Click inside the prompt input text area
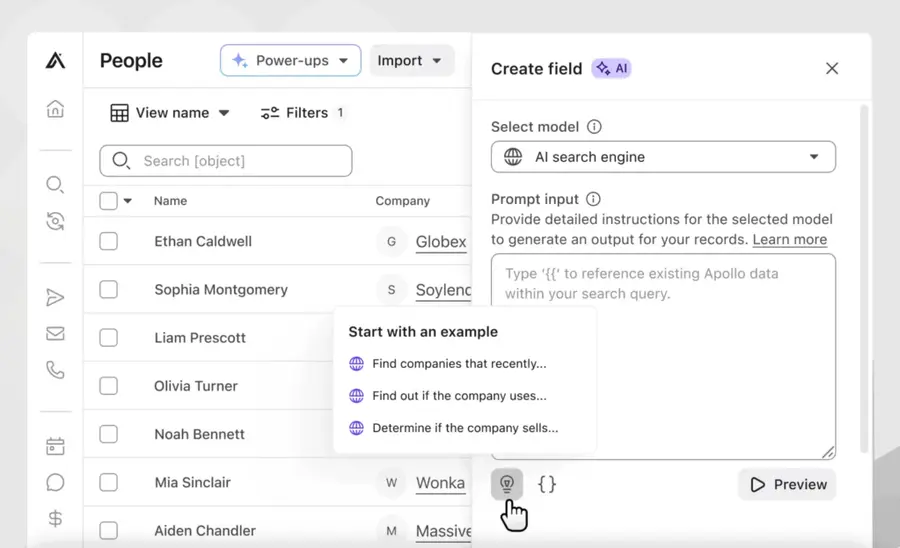The image size is (900, 548). coord(663,356)
